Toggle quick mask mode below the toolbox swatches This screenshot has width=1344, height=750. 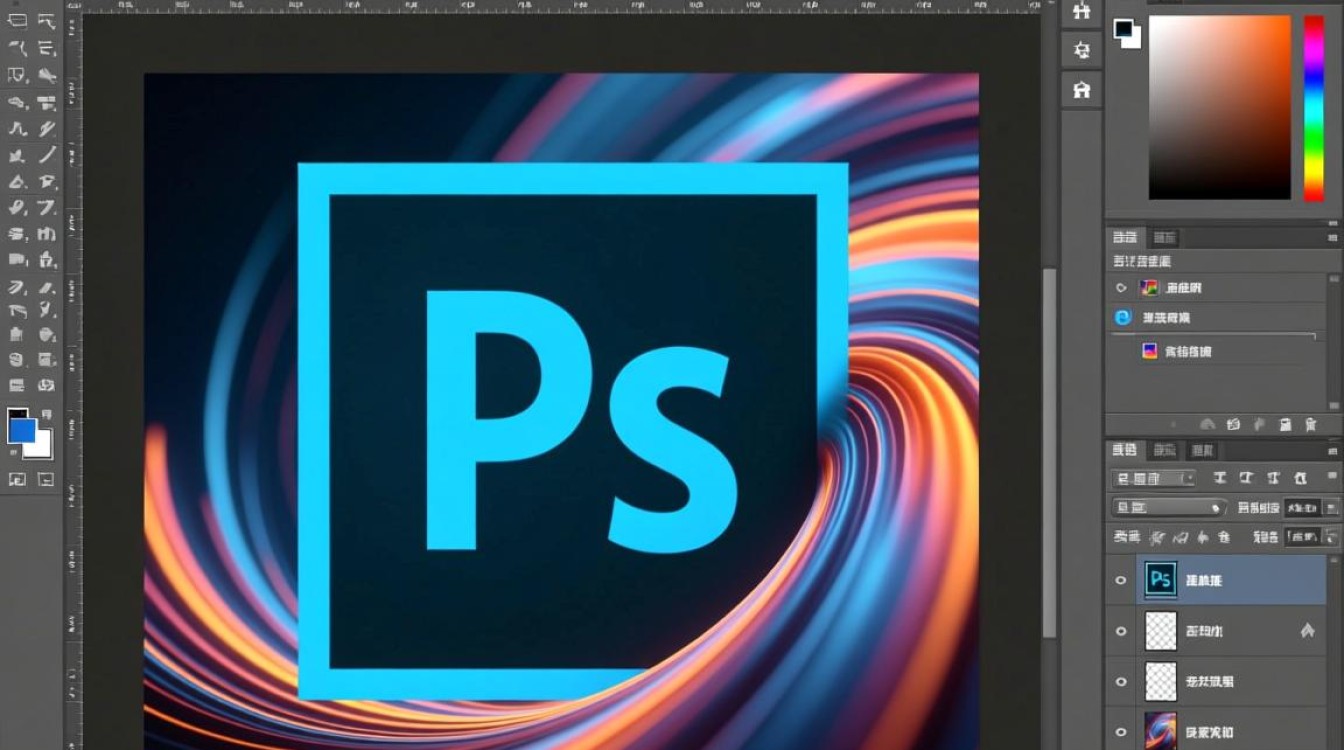(17, 479)
